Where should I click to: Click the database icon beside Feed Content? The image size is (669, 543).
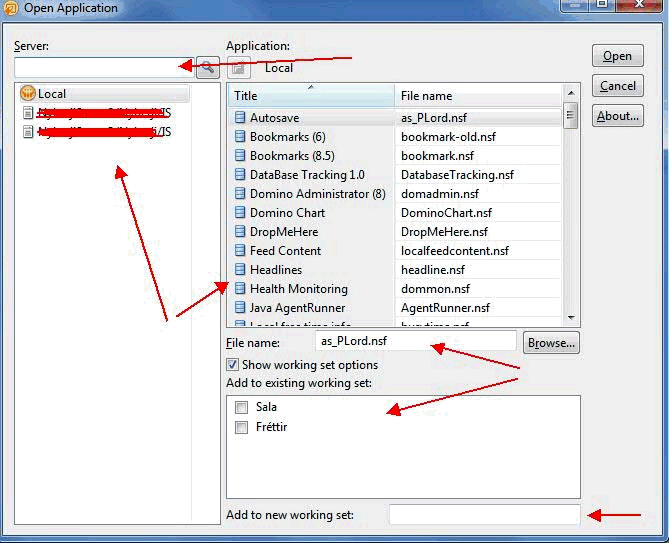(x=240, y=250)
